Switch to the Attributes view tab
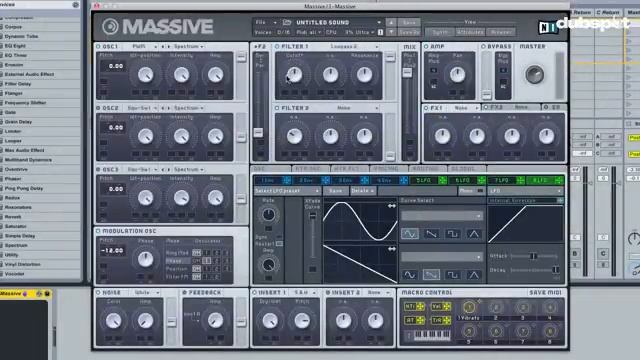Image resolution: width=640 pixels, height=360 pixels. [470, 32]
